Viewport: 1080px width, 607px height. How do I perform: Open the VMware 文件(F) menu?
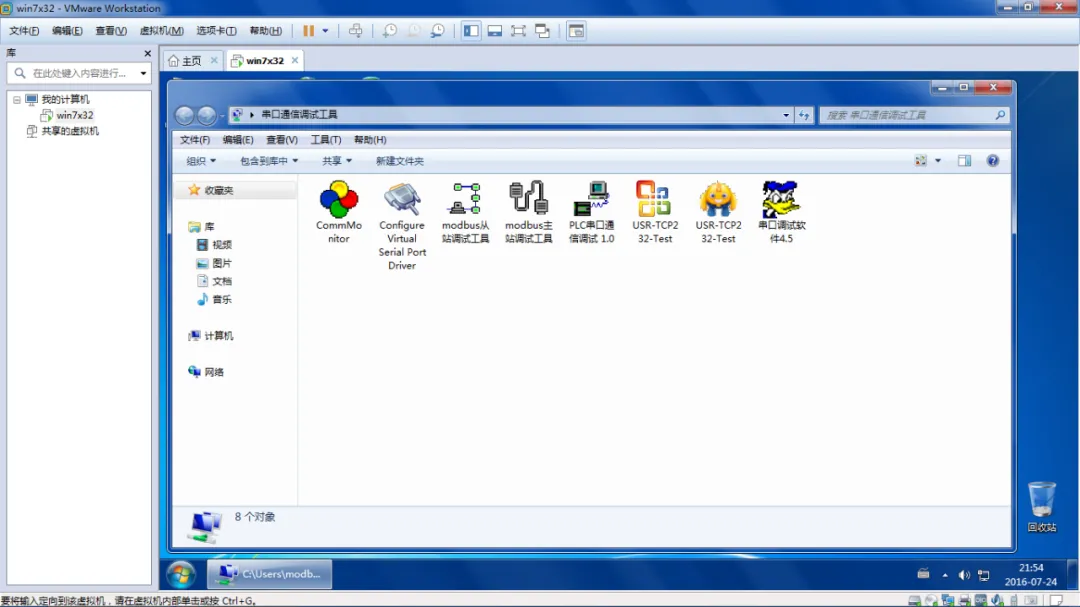23,30
